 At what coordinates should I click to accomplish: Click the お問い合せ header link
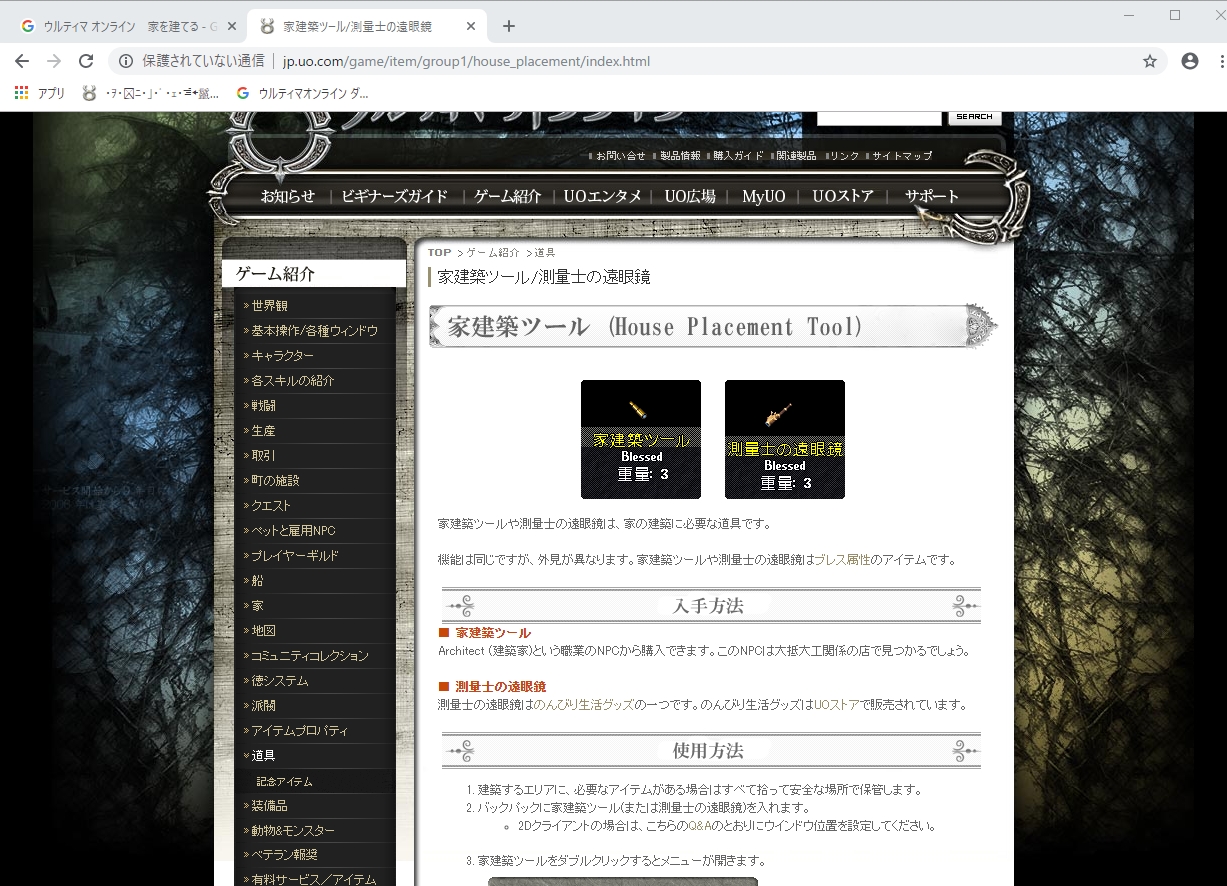click(x=620, y=156)
